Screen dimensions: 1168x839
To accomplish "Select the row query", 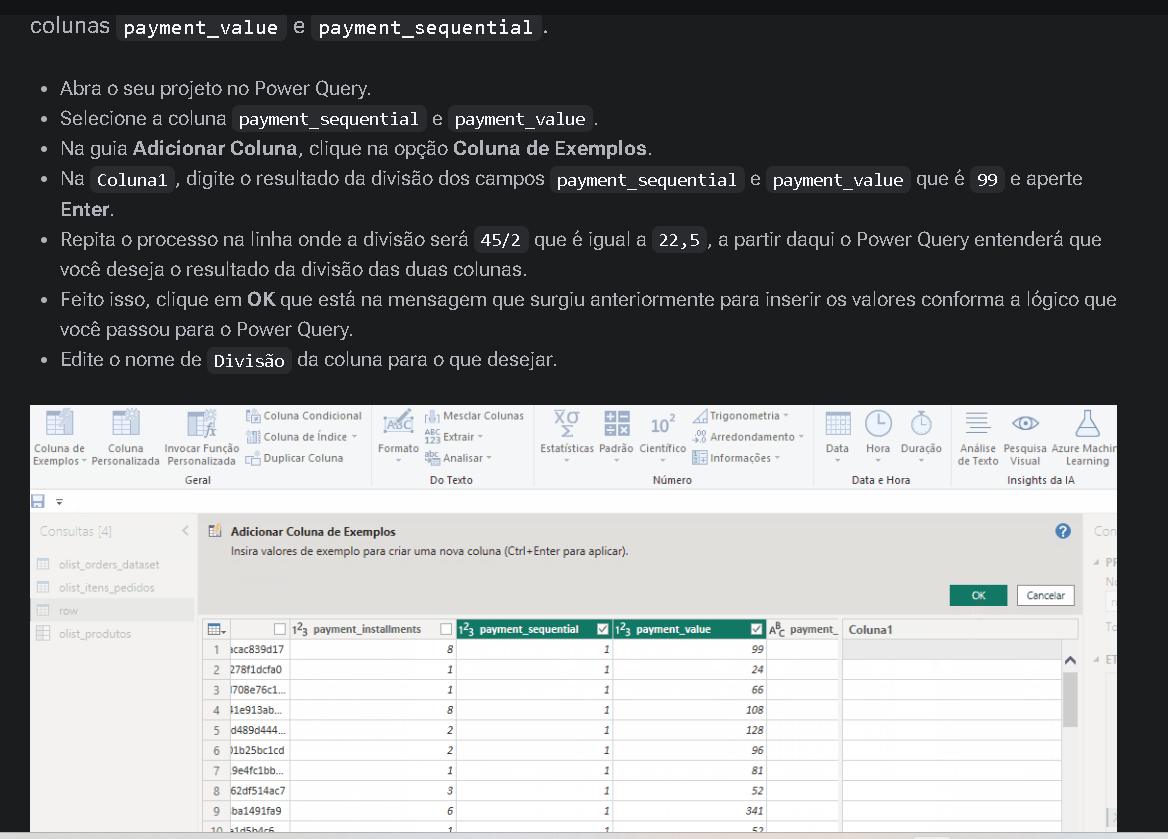I will coord(112,611).
